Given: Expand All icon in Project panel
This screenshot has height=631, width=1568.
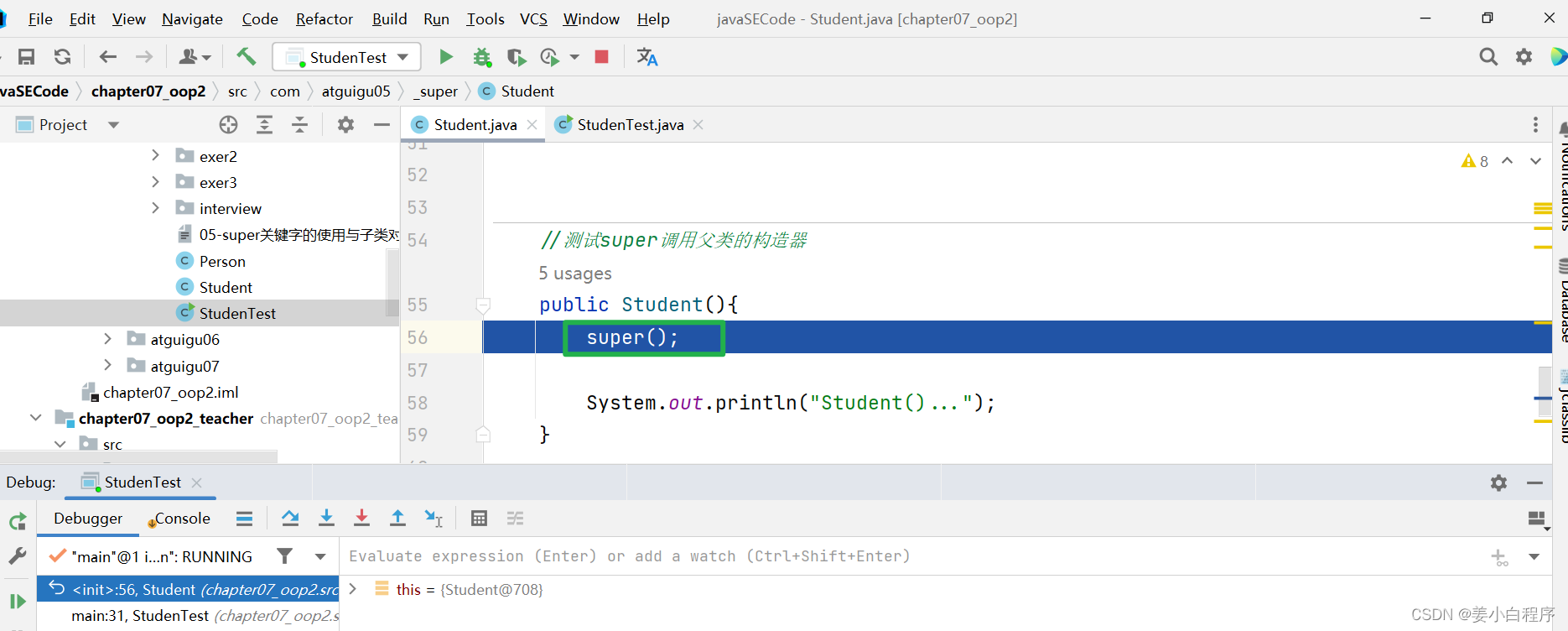Looking at the screenshot, I should coord(264,125).
